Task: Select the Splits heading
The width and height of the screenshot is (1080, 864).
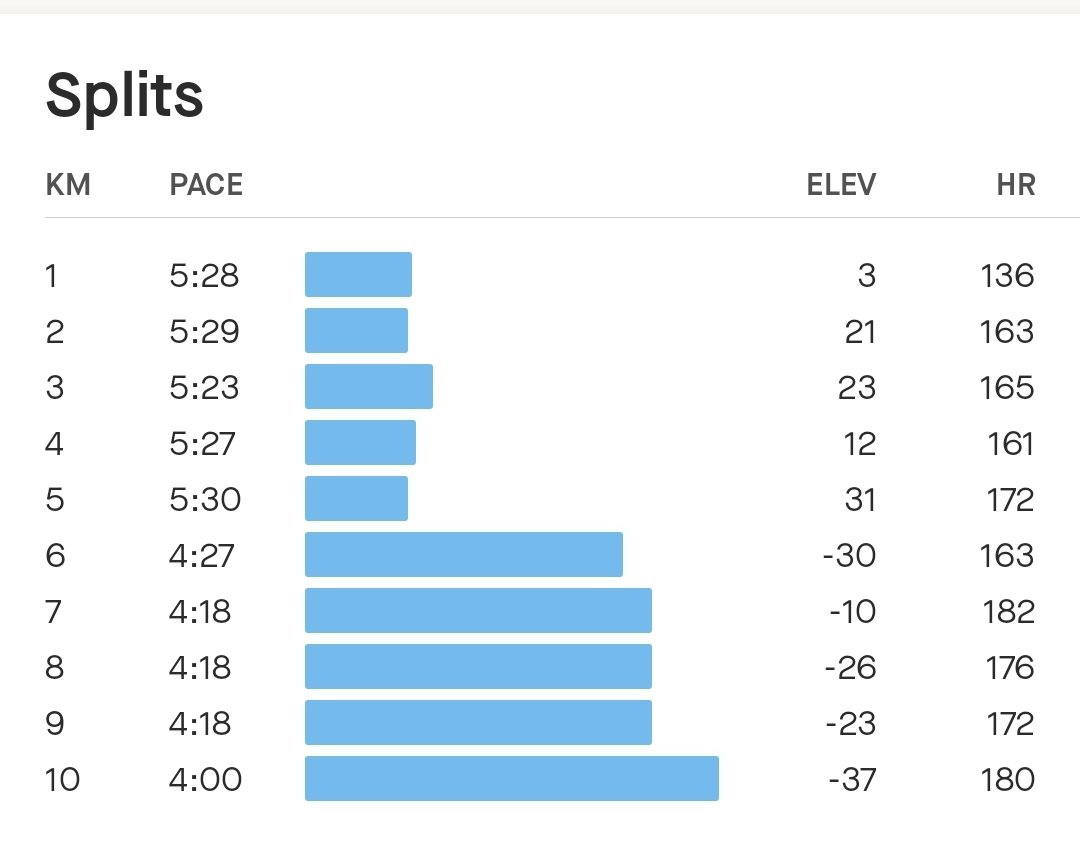Action: click(x=125, y=96)
